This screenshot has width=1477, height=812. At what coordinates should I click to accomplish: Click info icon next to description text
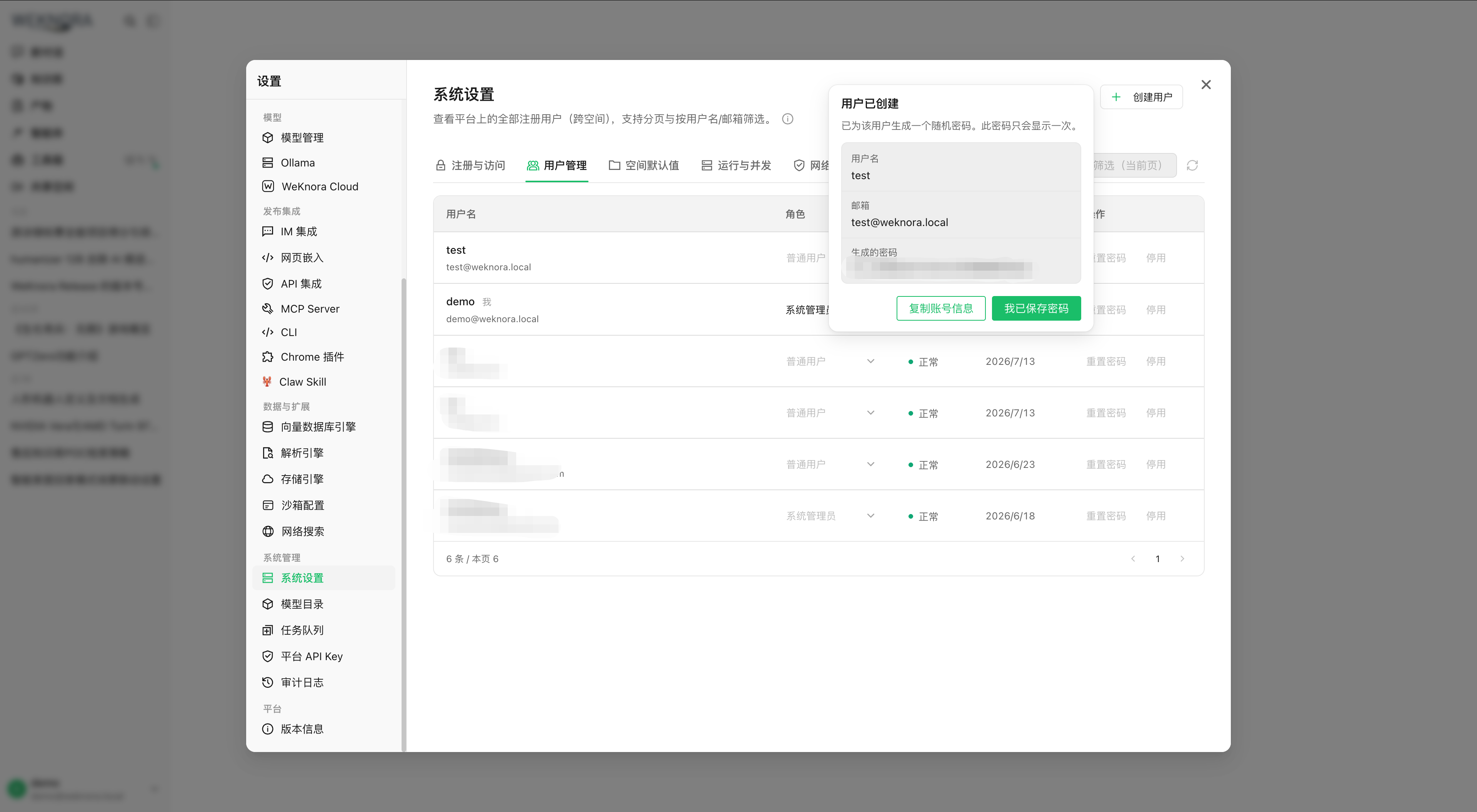[x=788, y=119]
